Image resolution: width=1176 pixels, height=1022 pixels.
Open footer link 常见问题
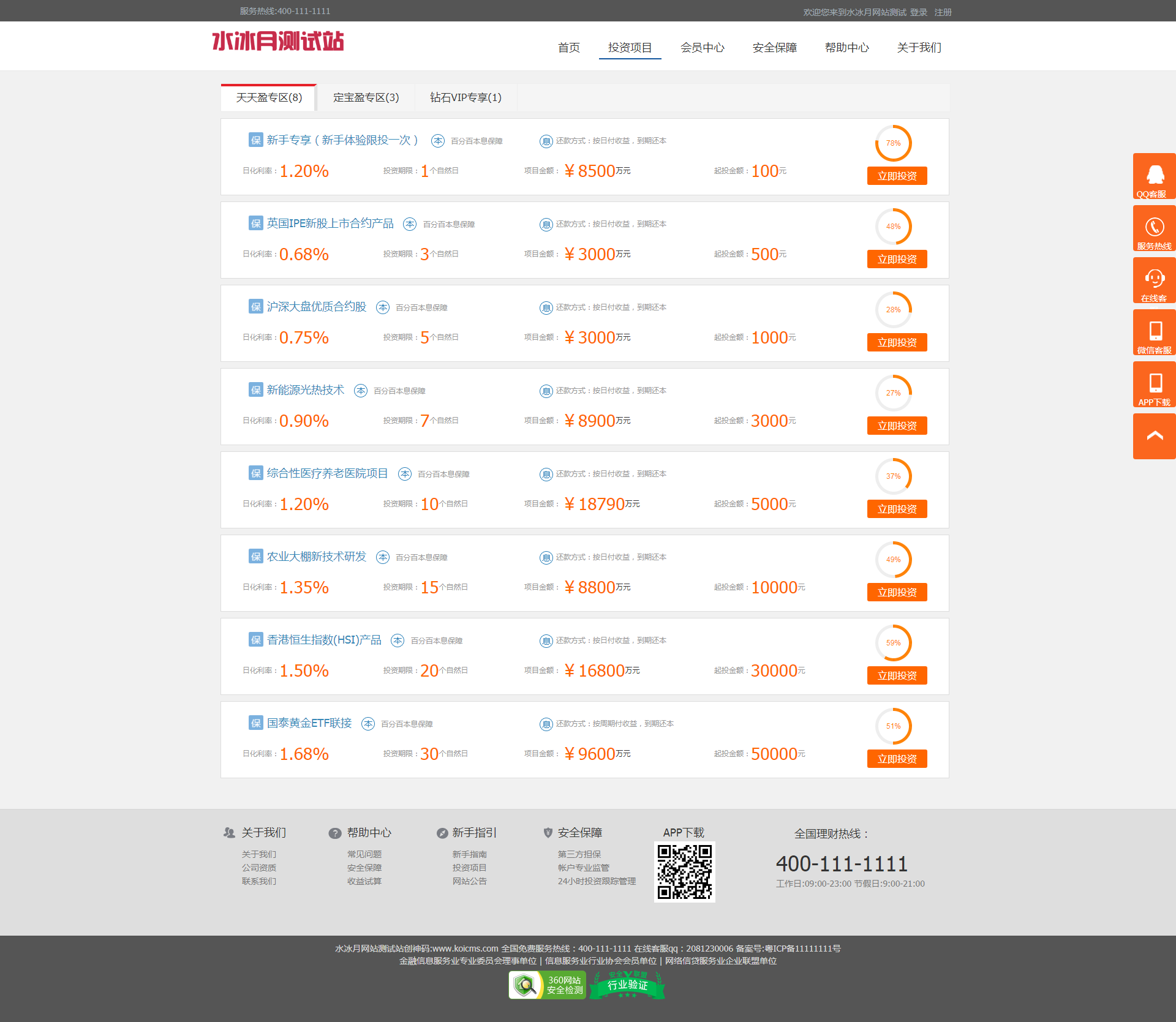[364, 854]
